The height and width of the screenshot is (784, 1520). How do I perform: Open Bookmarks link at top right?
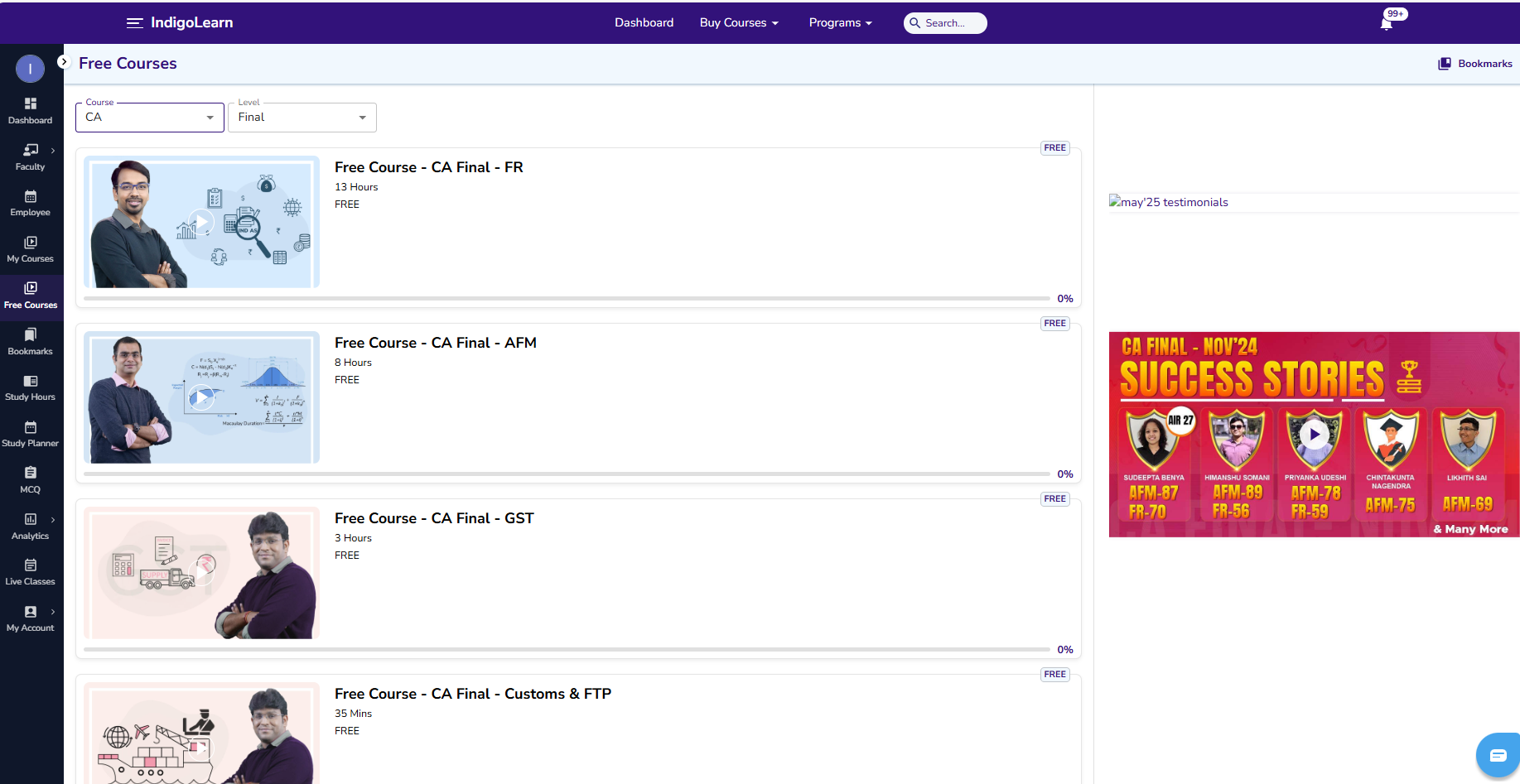pyautogui.click(x=1475, y=64)
